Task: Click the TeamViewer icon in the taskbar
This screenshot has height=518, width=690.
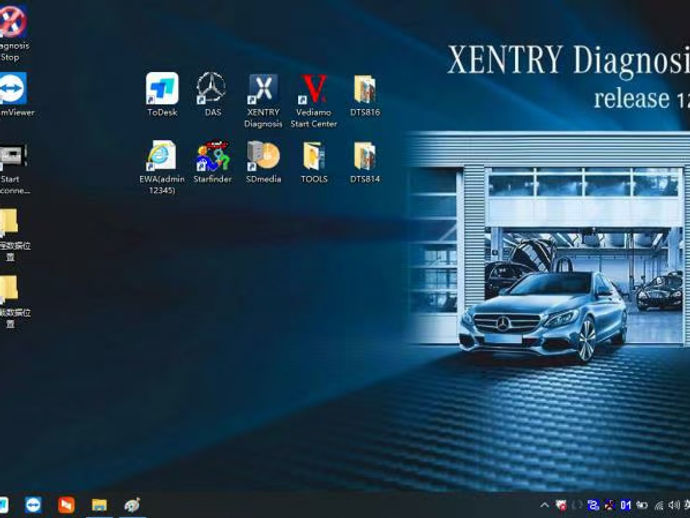Action: 33,504
